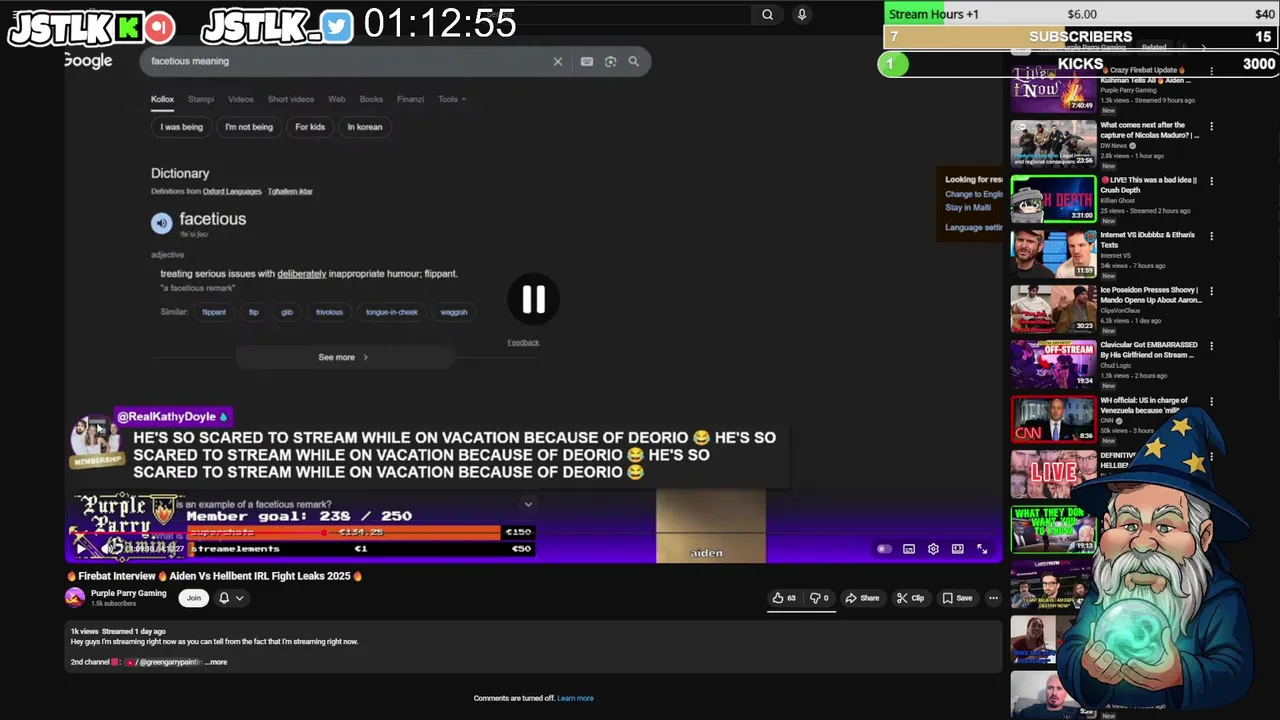Open options for 'Clavicular Got EMBARRASSED' video
Viewport: 1280px width, 720px height.
(1211, 347)
